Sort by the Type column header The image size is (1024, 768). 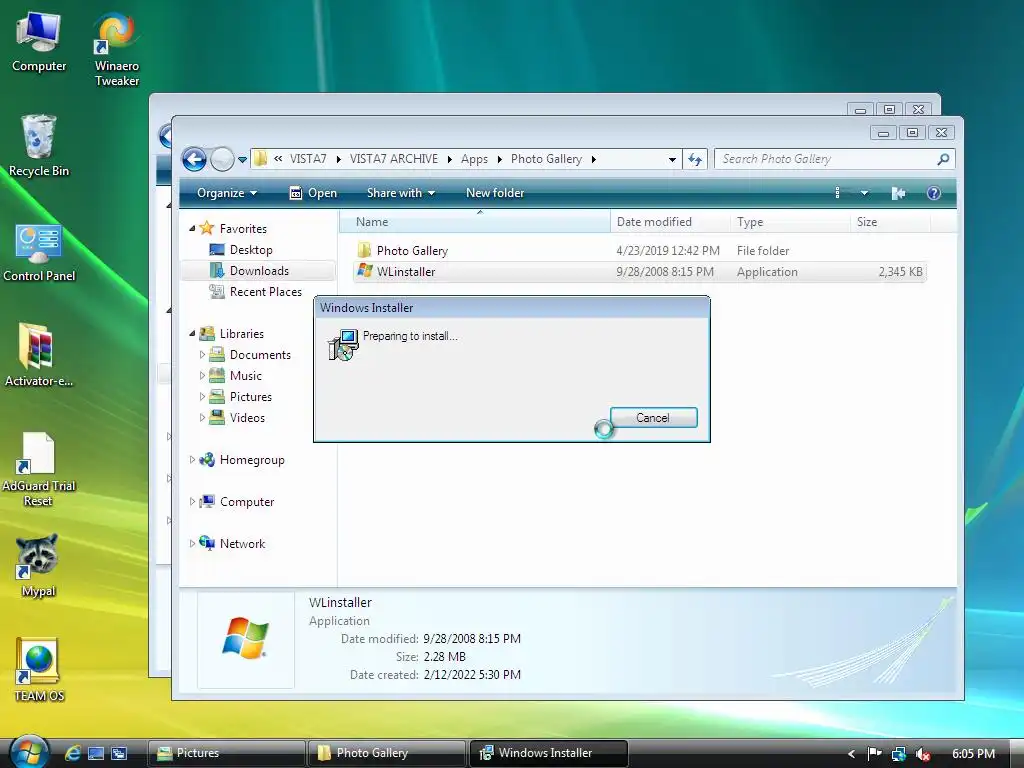coord(790,222)
